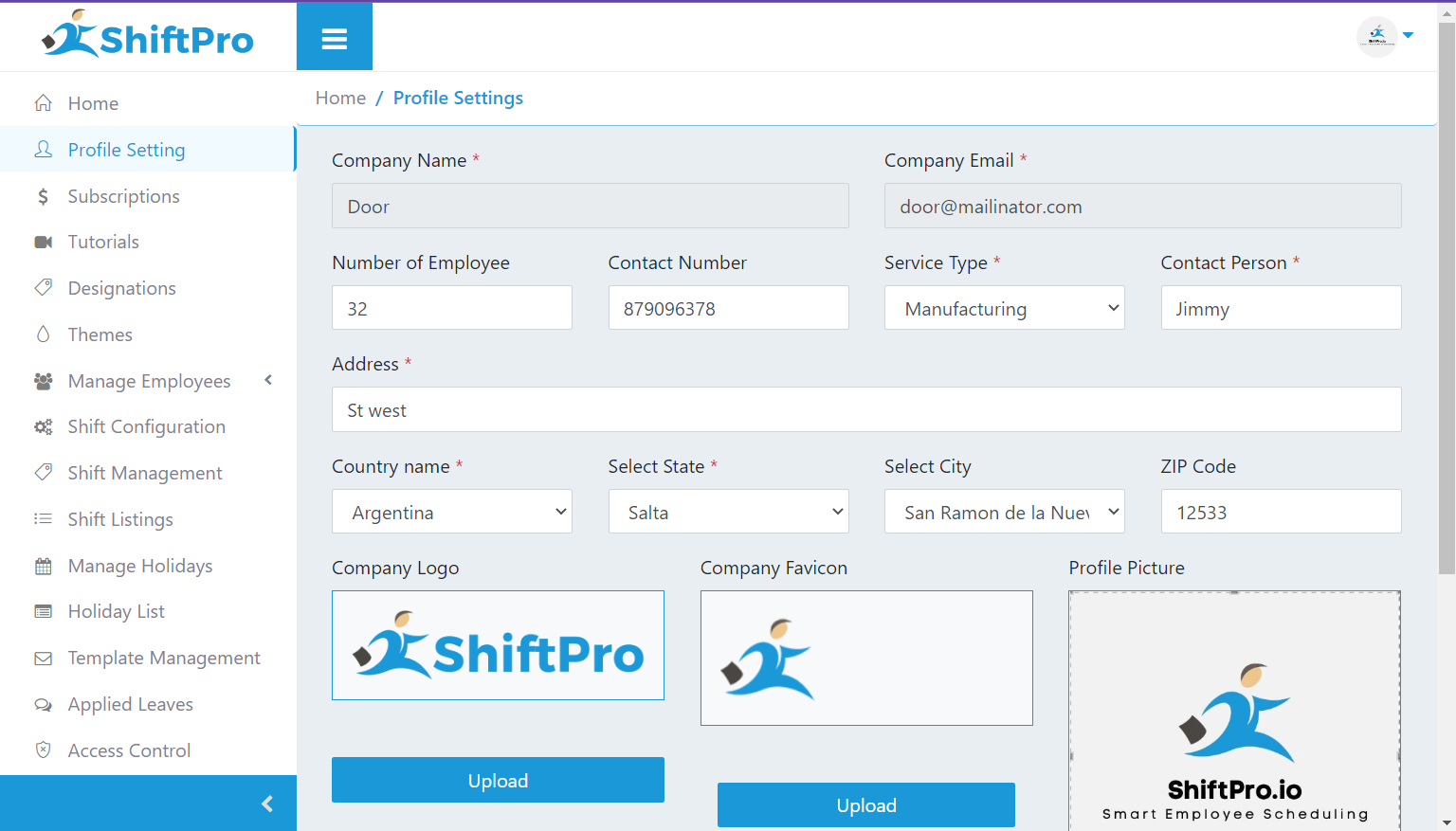
Task: Open the Shift Listings menu item
Action: (x=120, y=519)
